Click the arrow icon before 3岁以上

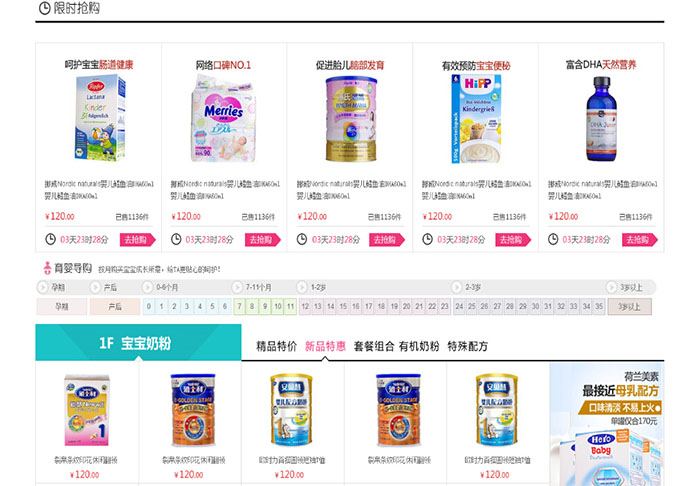[x=611, y=287]
